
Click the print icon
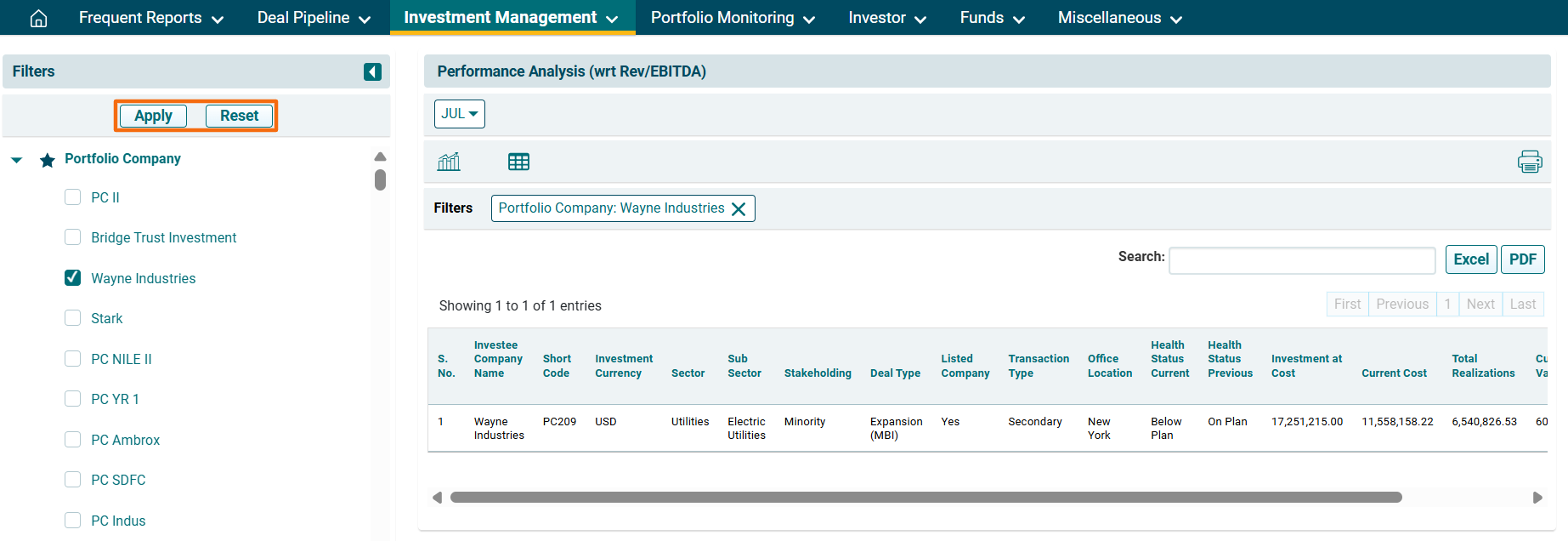(x=1529, y=162)
